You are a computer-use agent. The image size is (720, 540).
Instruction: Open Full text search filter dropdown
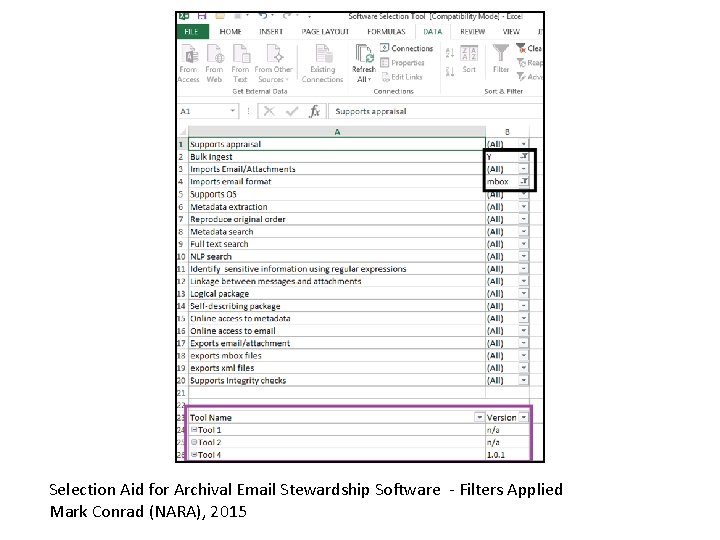coord(523,244)
